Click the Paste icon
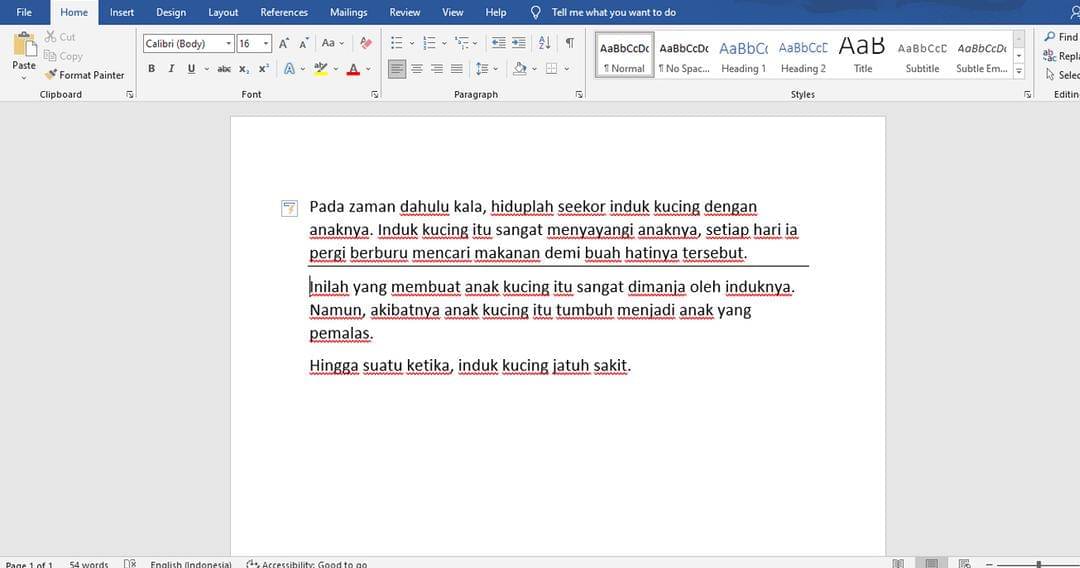The height and width of the screenshot is (568, 1080). tap(24, 47)
